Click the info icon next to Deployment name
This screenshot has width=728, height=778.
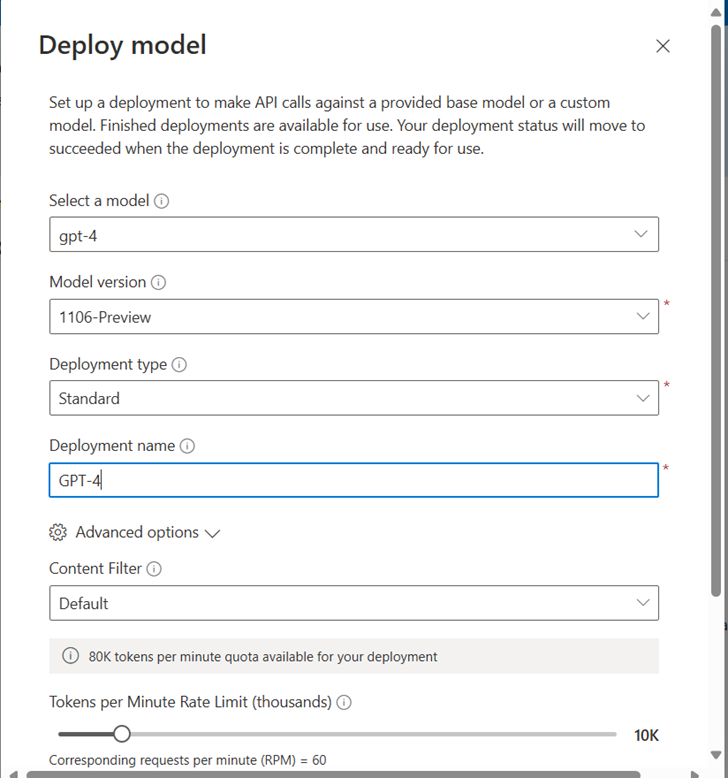[x=188, y=447]
